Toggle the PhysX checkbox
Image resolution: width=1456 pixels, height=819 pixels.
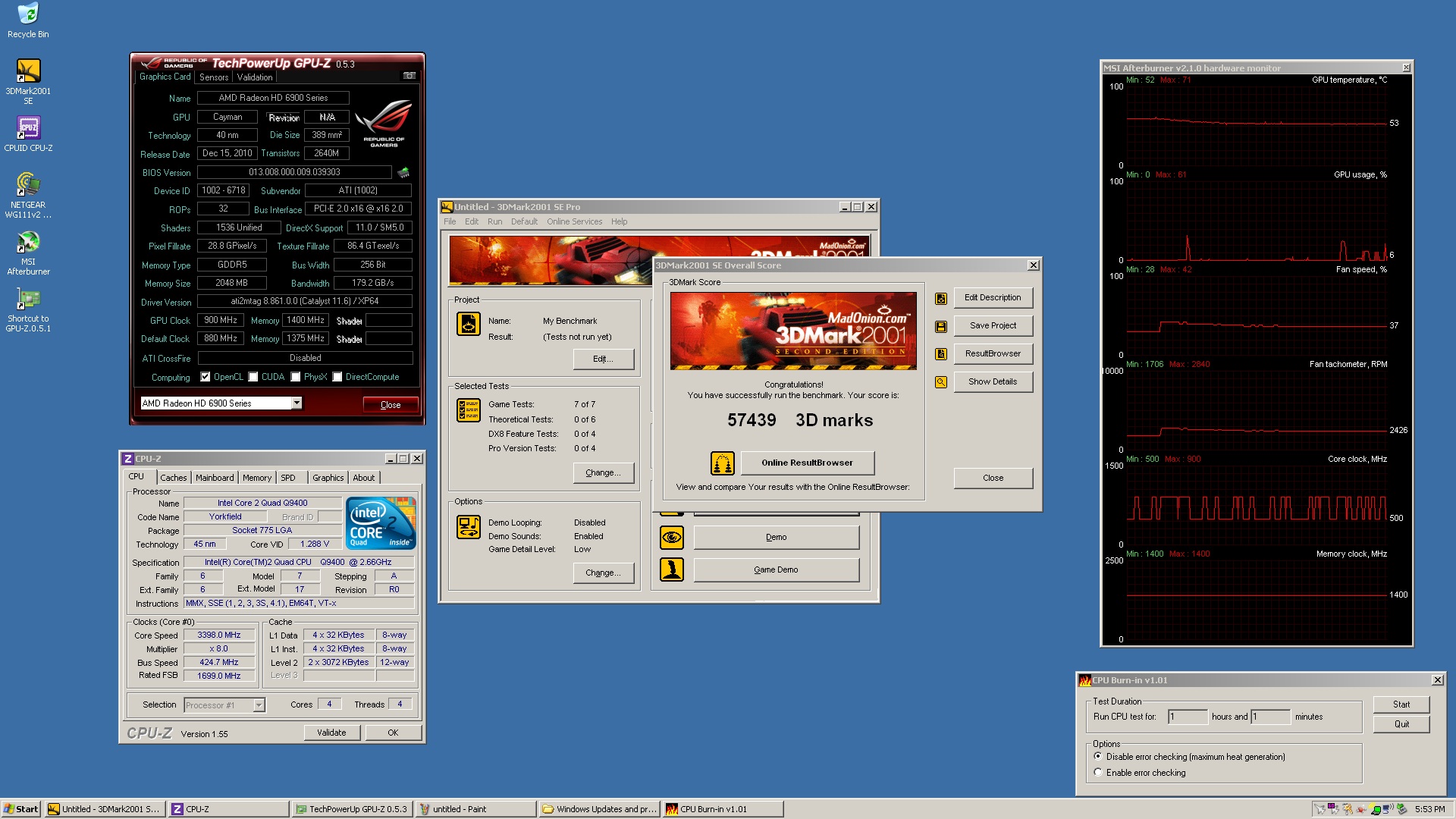pyautogui.click(x=296, y=377)
